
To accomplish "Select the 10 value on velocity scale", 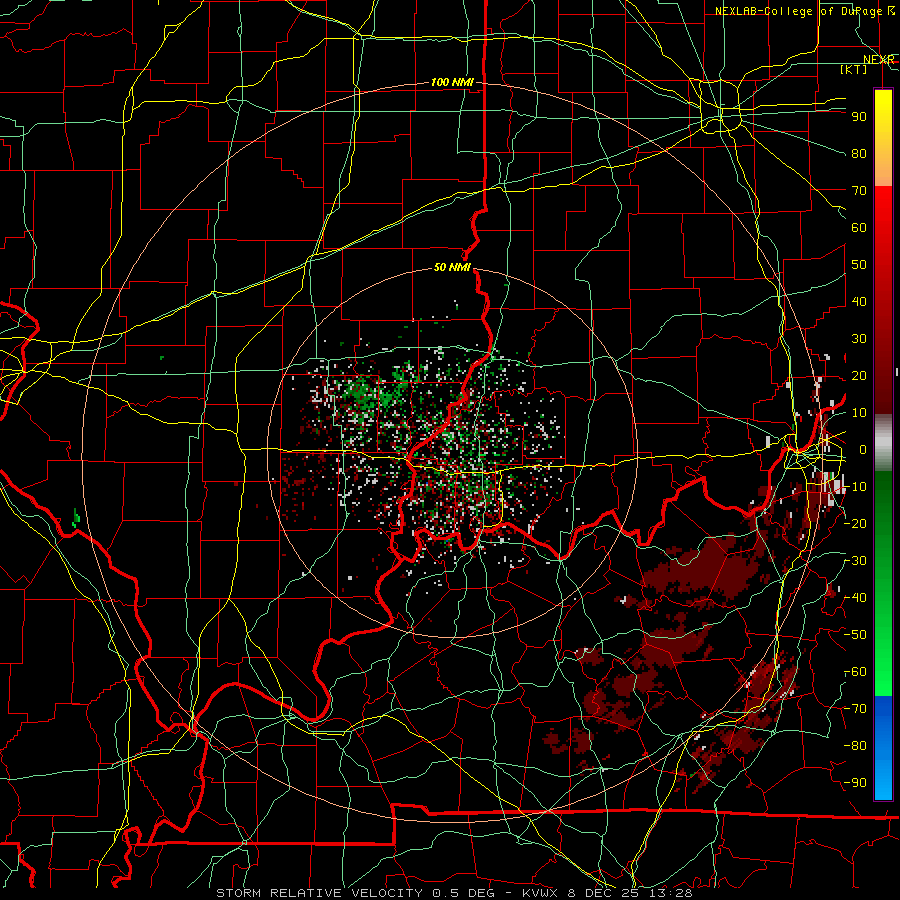I will pyautogui.click(x=859, y=413).
